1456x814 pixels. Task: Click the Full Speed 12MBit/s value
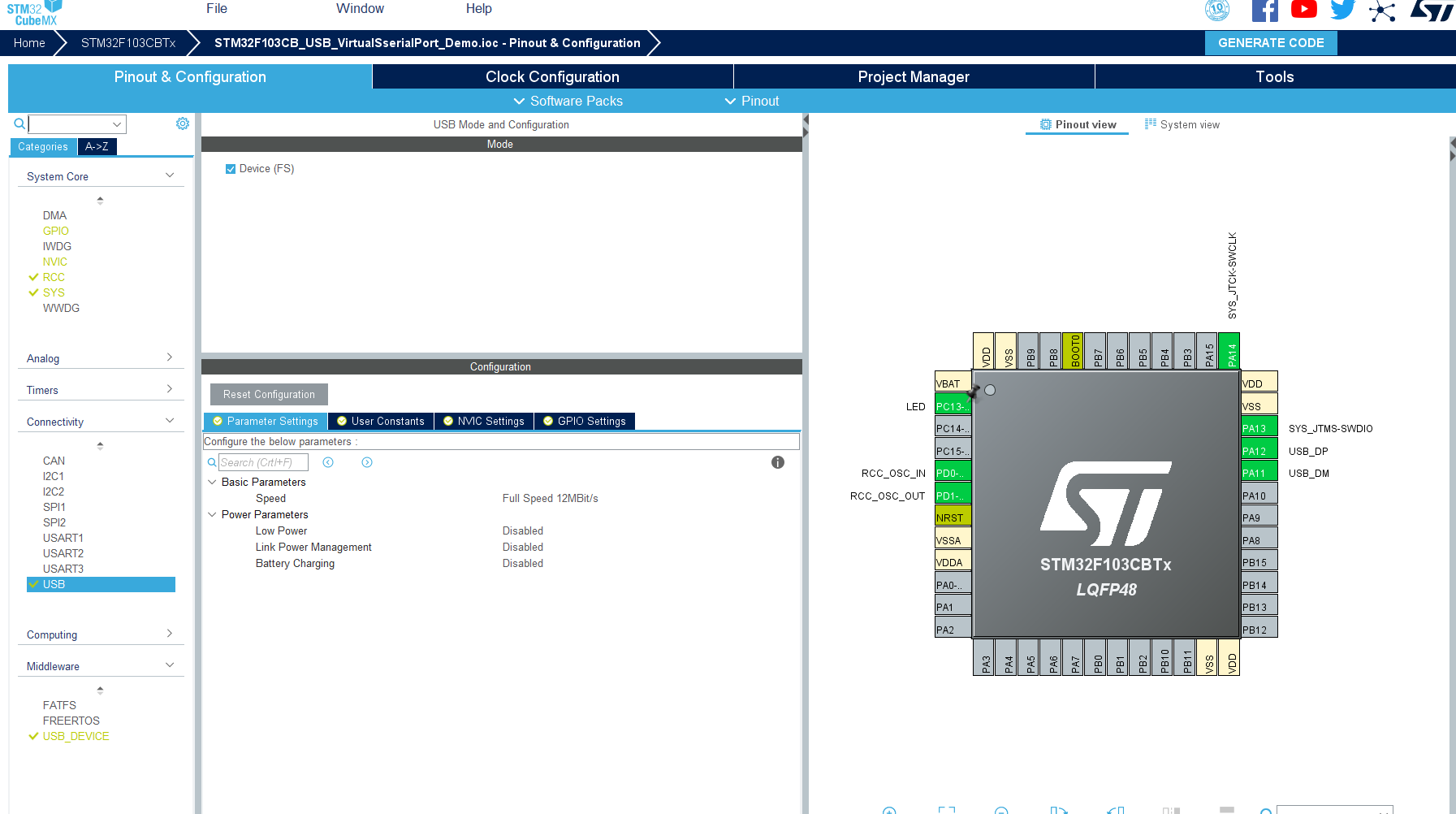click(550, 498)
